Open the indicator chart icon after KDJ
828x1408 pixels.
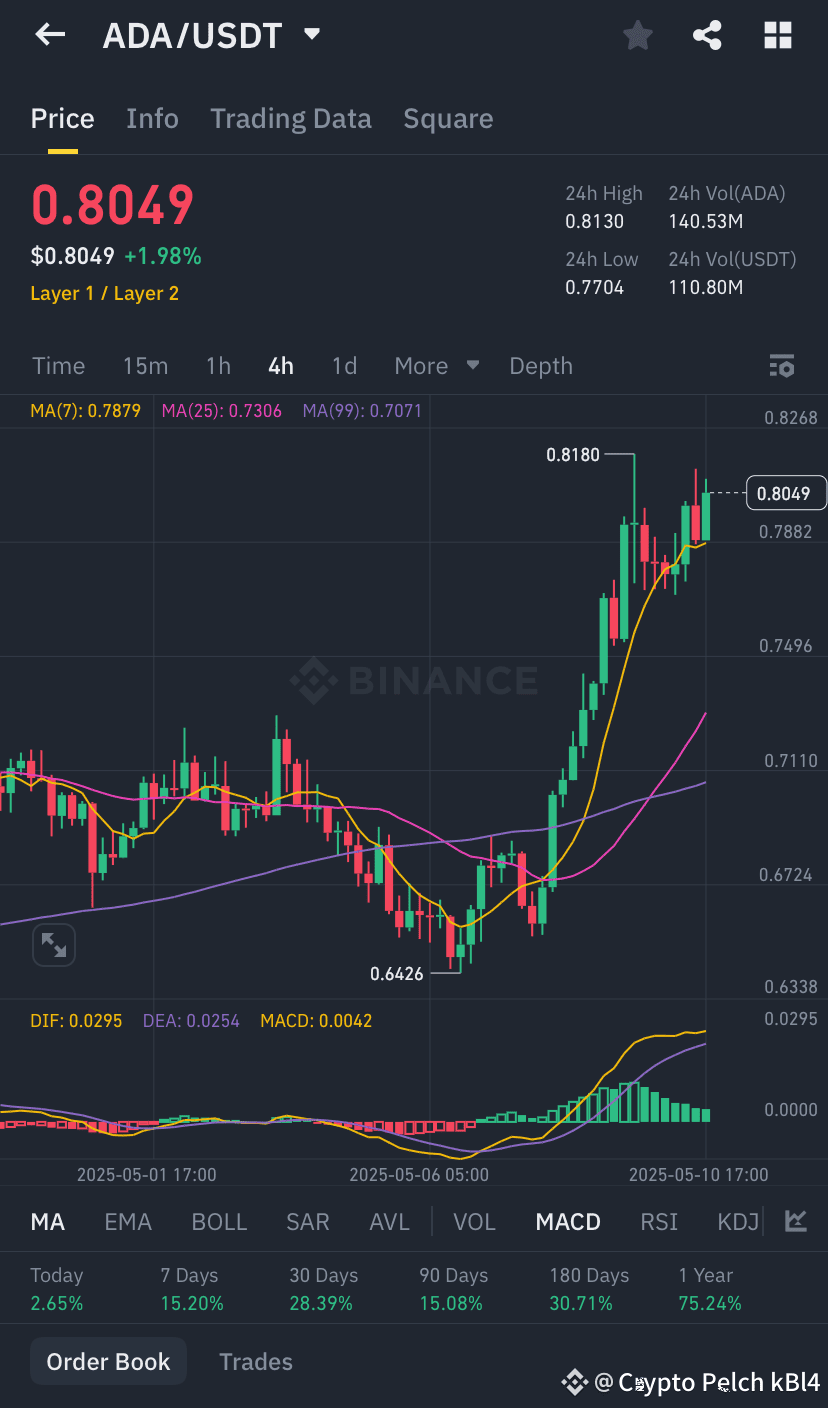tap(795, 1221)
